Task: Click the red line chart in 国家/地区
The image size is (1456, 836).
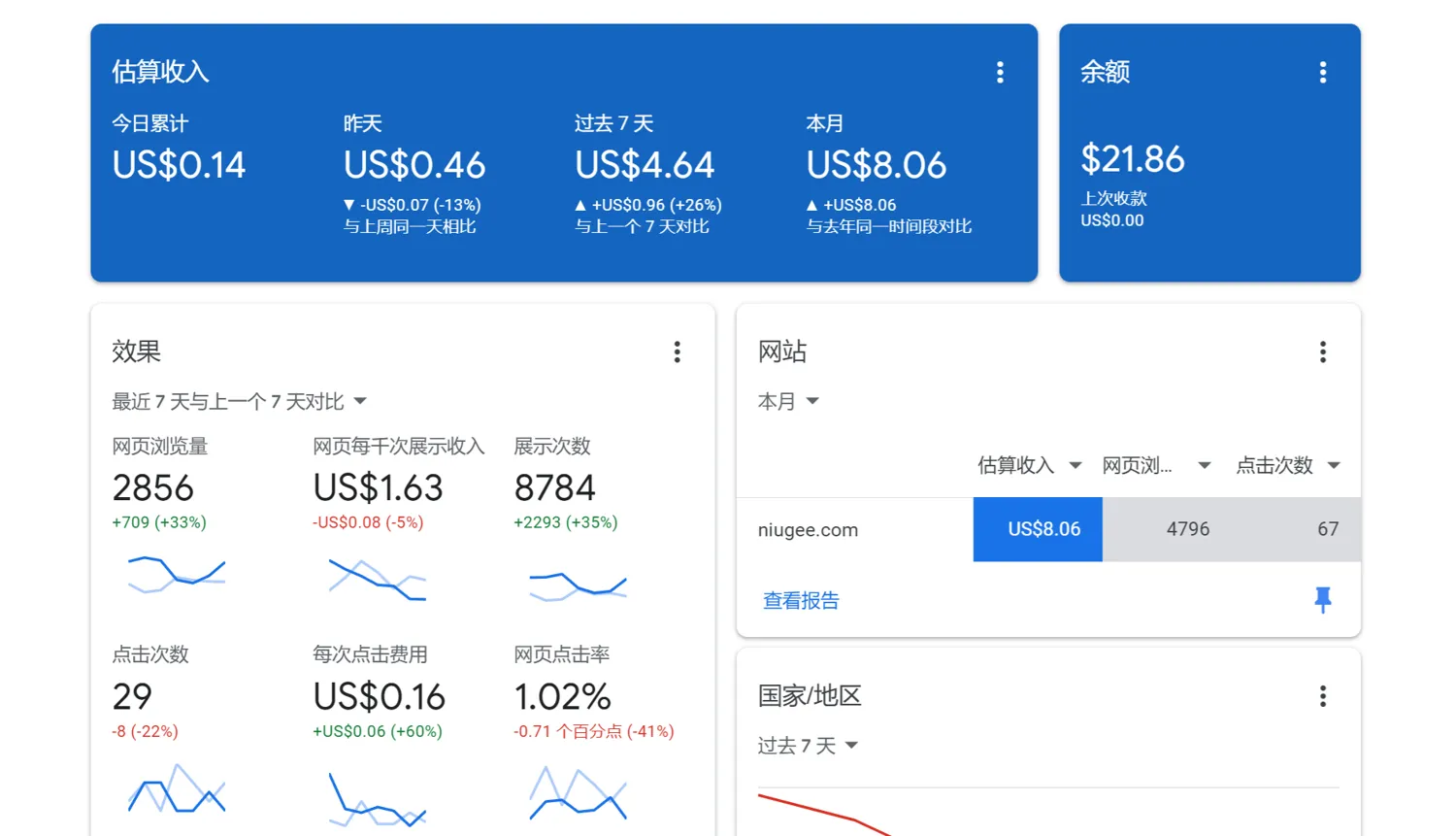Action: pos(823,815)
